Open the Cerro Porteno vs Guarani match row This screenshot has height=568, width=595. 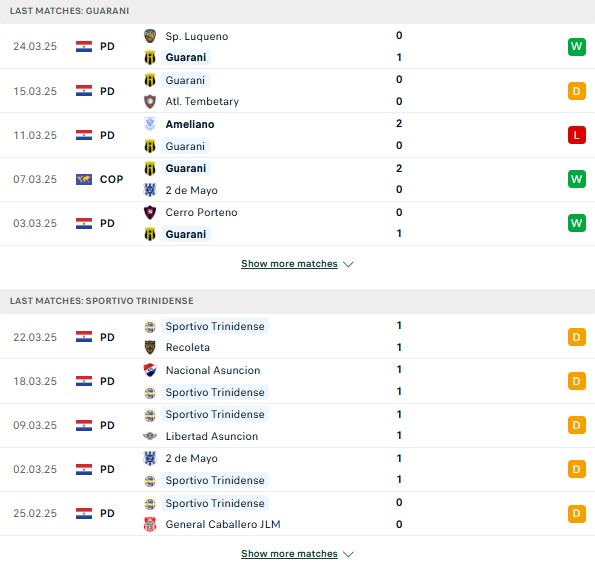[x=298, y=223]
